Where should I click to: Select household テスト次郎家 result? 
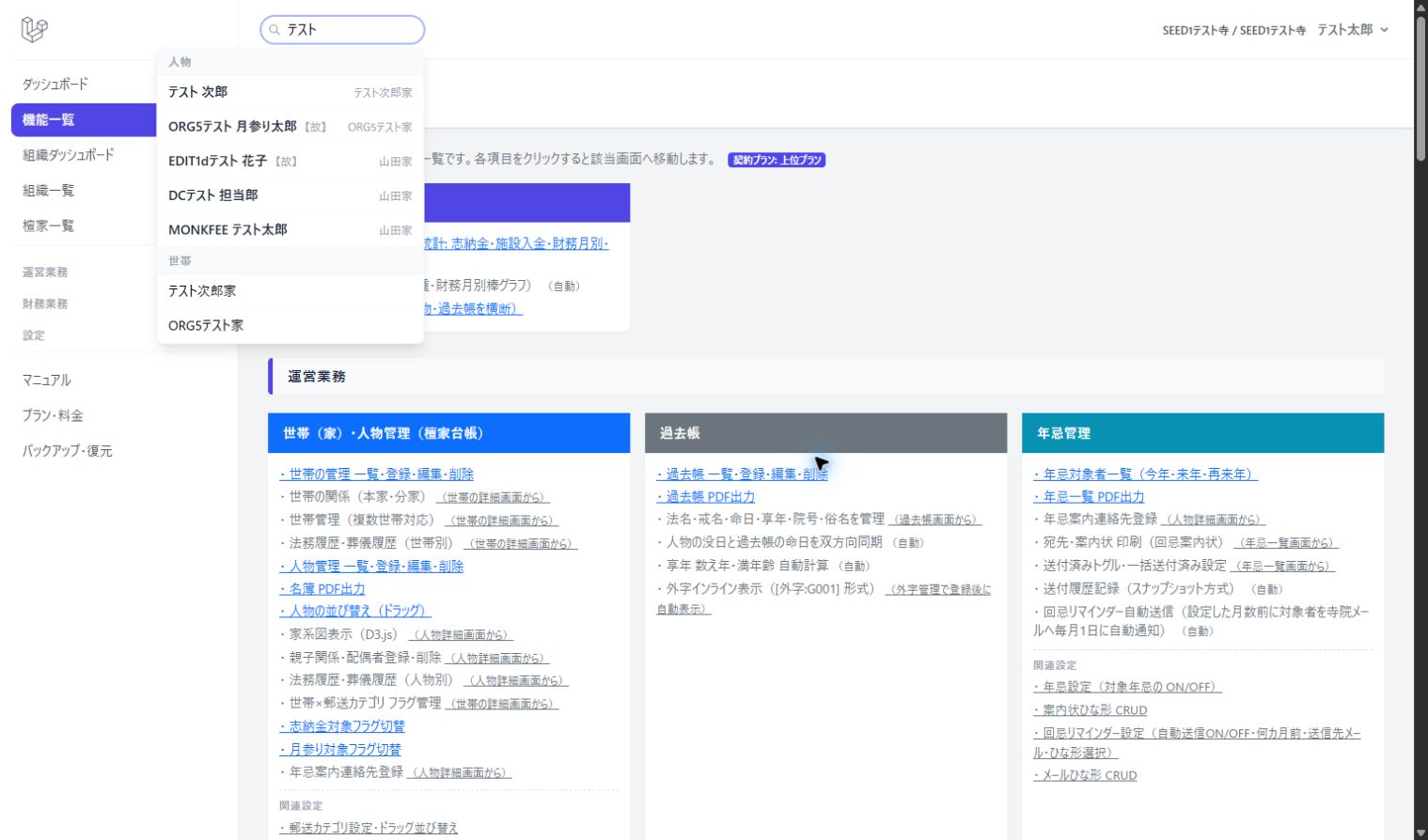pos(290,291)
